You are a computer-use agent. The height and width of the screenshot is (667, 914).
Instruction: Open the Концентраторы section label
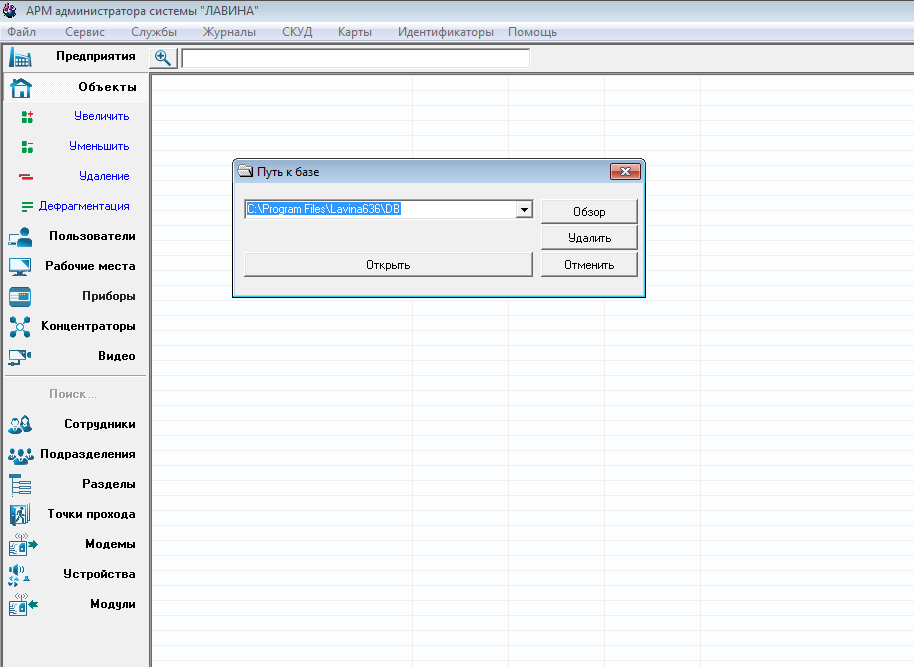click(88, 326)
